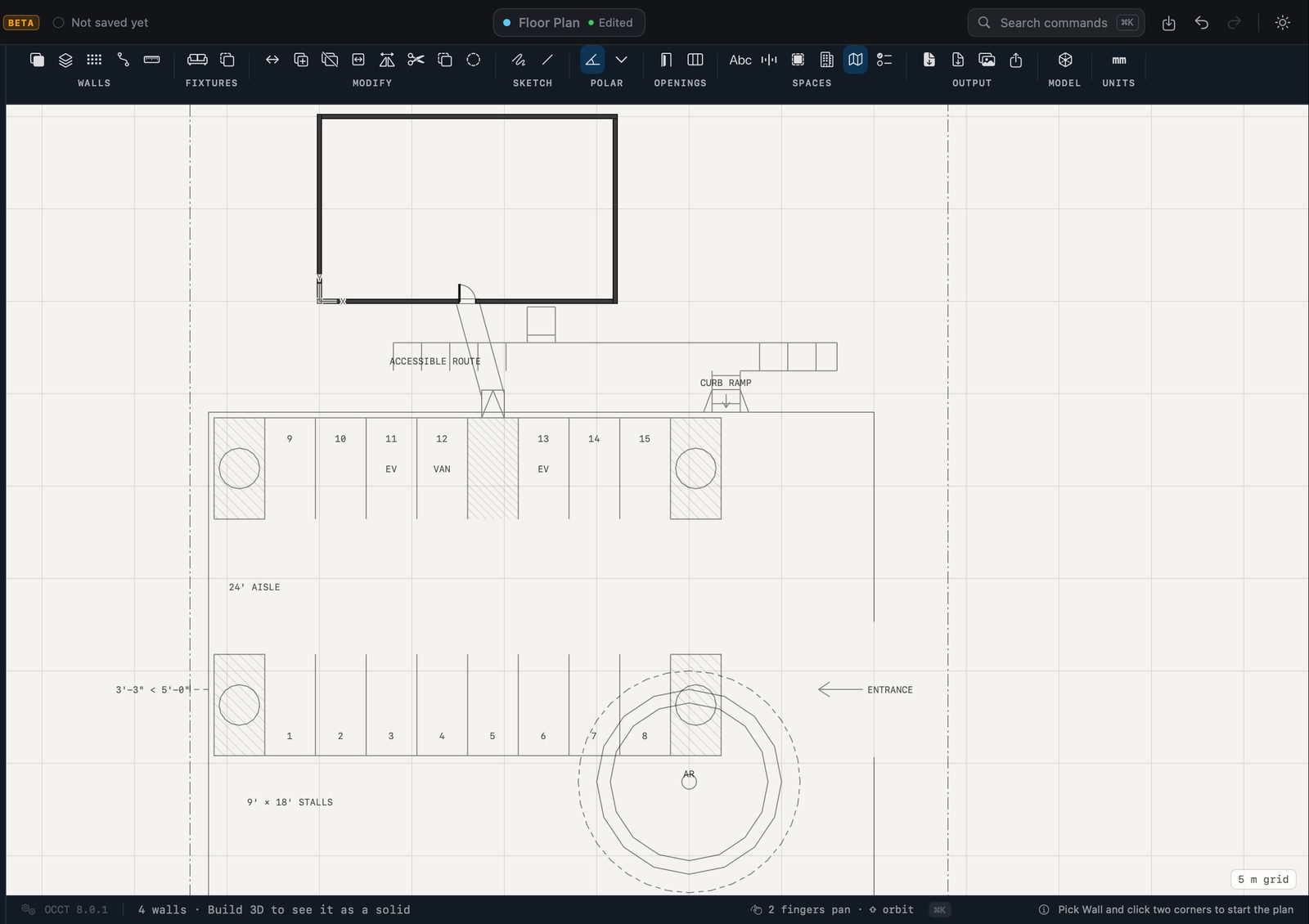Select the window tool in Openings
The width and height of the screenshot is (1309, 924).
point(695,60)
